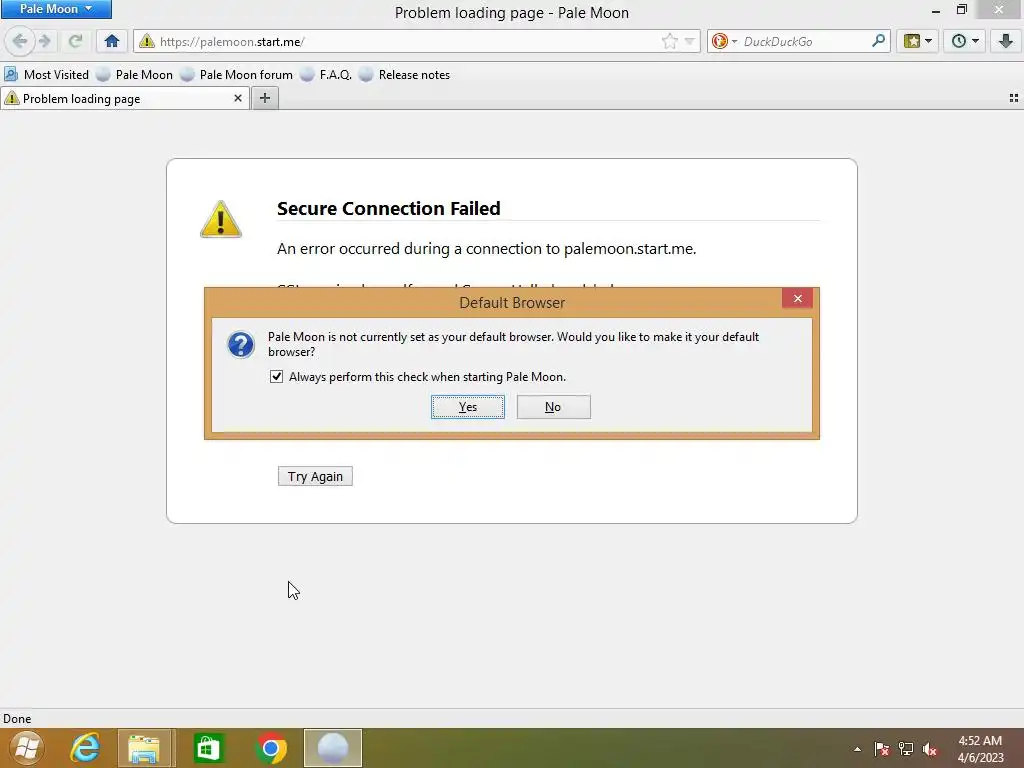
Task: Click the search magnifier icon
Action: (x=878, y=41)
